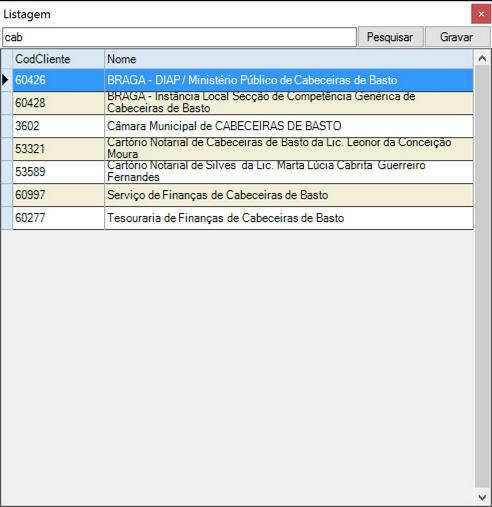
Task: Sort by the Nome column header
Action: coord(289,59)
